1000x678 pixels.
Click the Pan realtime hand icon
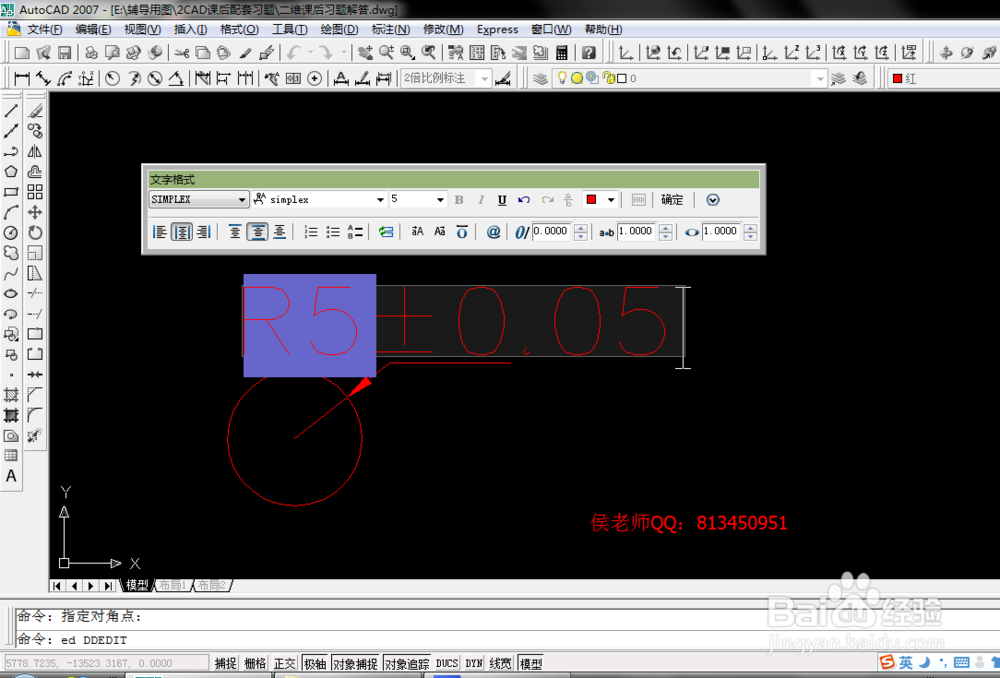(x=365, y=53)
